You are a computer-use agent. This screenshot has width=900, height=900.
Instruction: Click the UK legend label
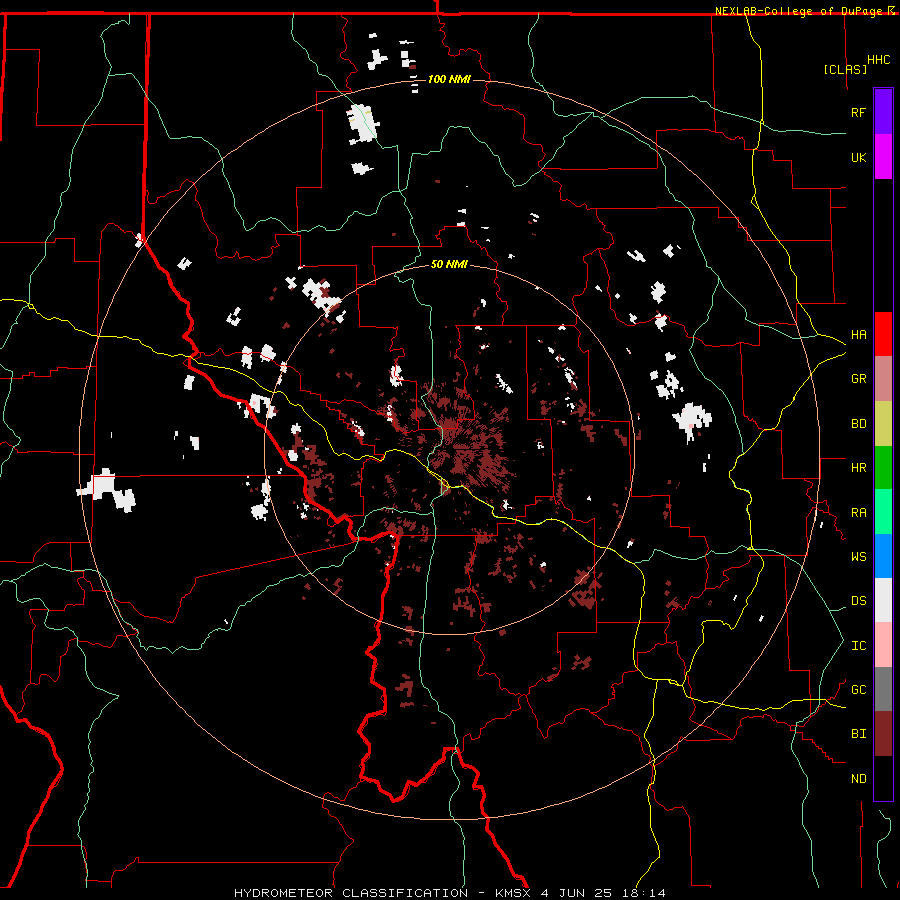pos(858,157)
